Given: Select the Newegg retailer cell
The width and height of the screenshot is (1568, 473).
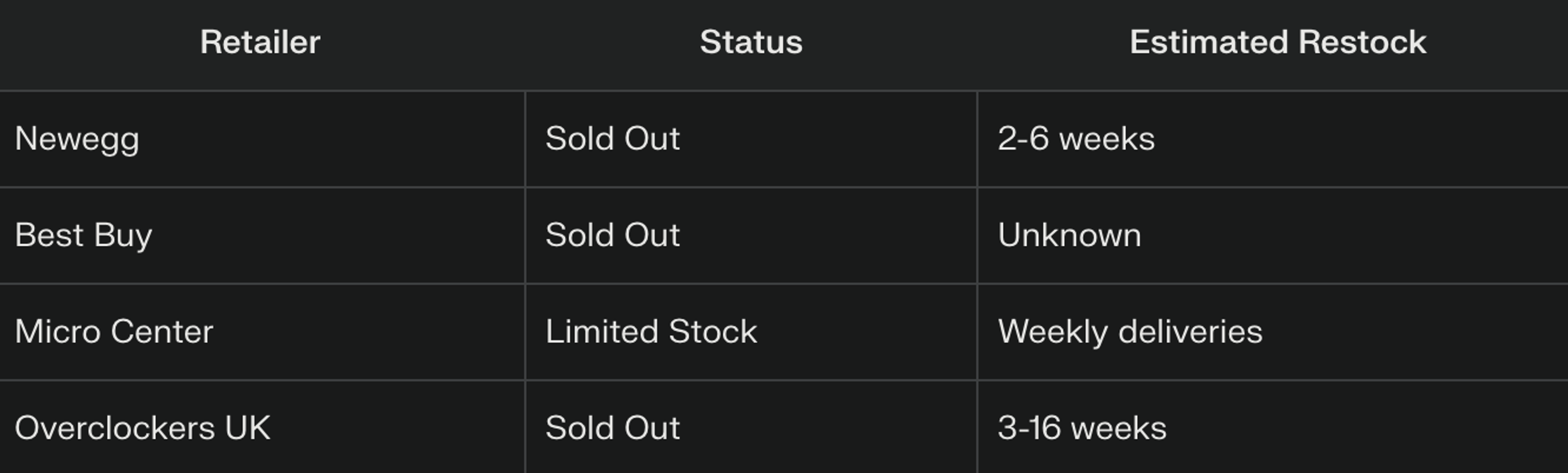Looking at the screenshot, I should click(x=262, y=139).
